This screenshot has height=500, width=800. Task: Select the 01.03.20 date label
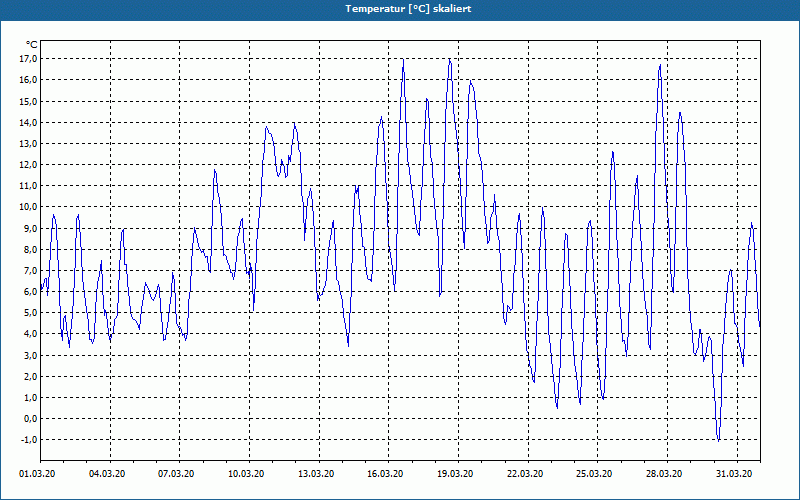(x=37, y=474)
